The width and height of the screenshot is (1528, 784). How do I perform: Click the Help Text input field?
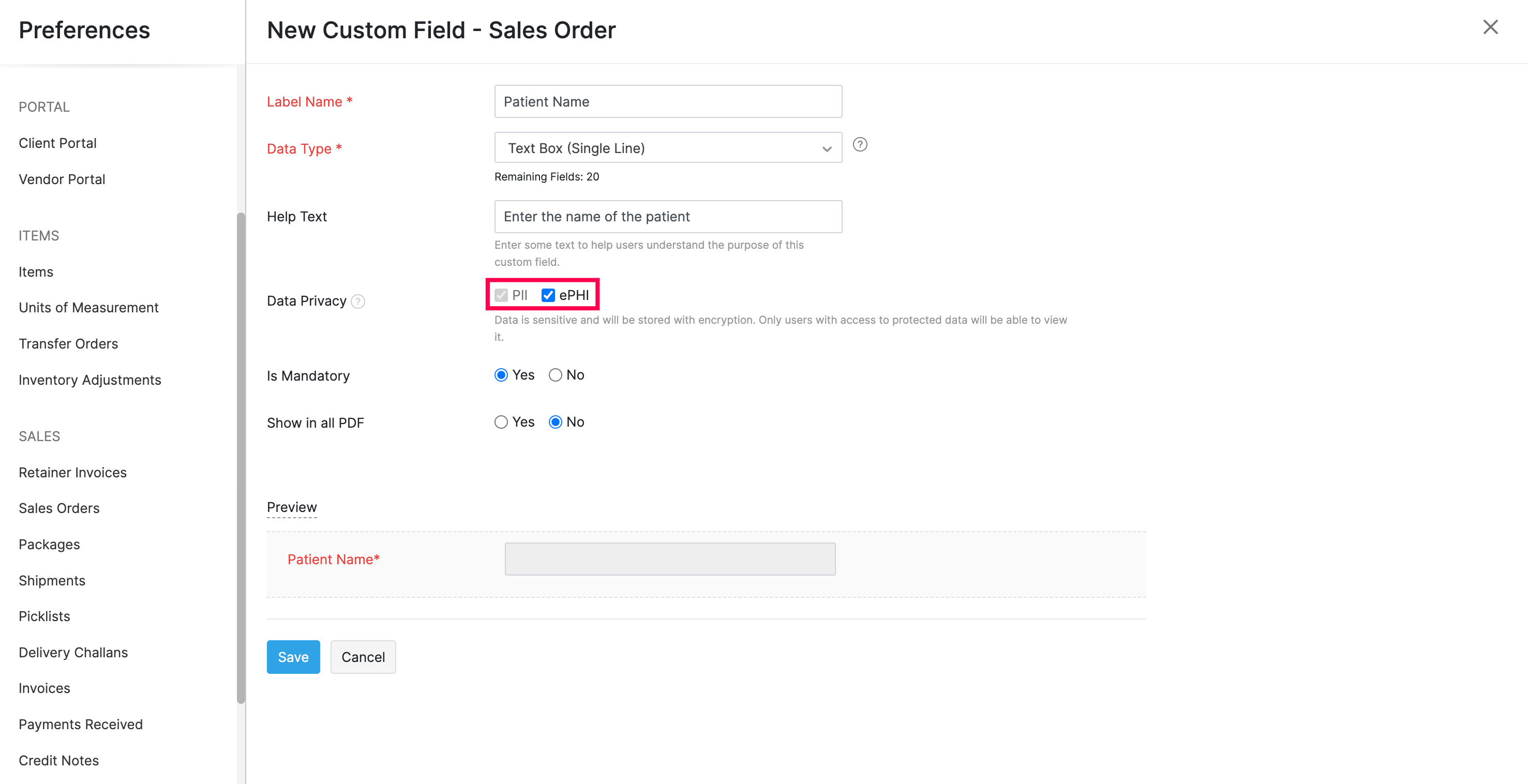pos(668,216)
